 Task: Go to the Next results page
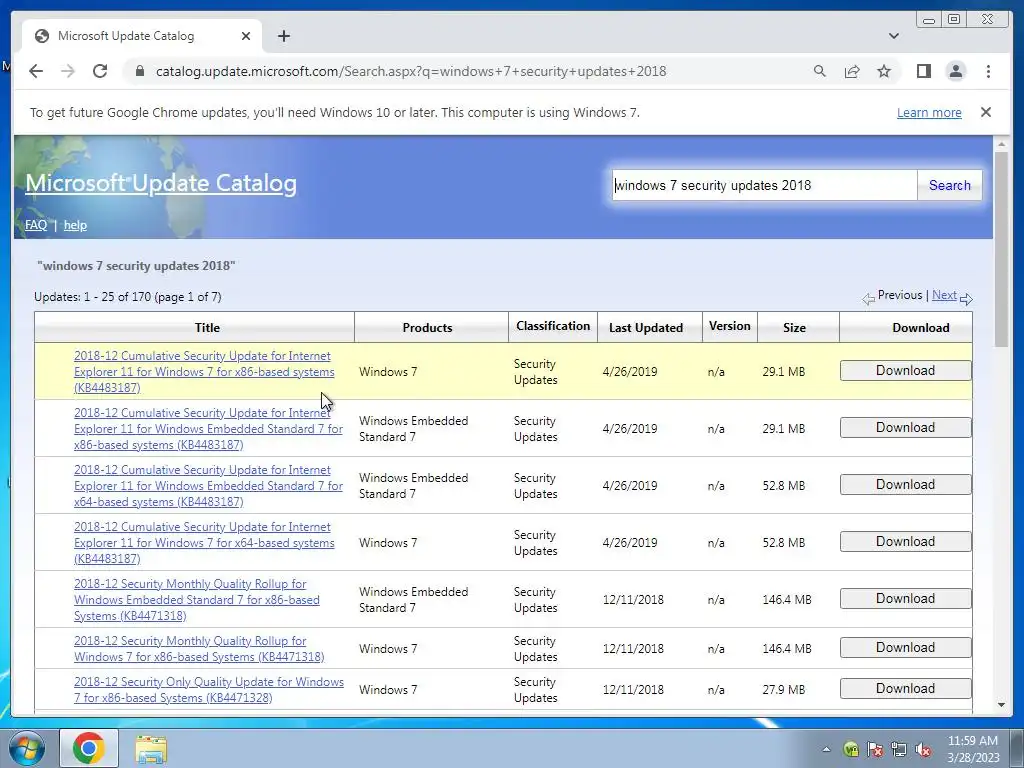pos(944,295)
